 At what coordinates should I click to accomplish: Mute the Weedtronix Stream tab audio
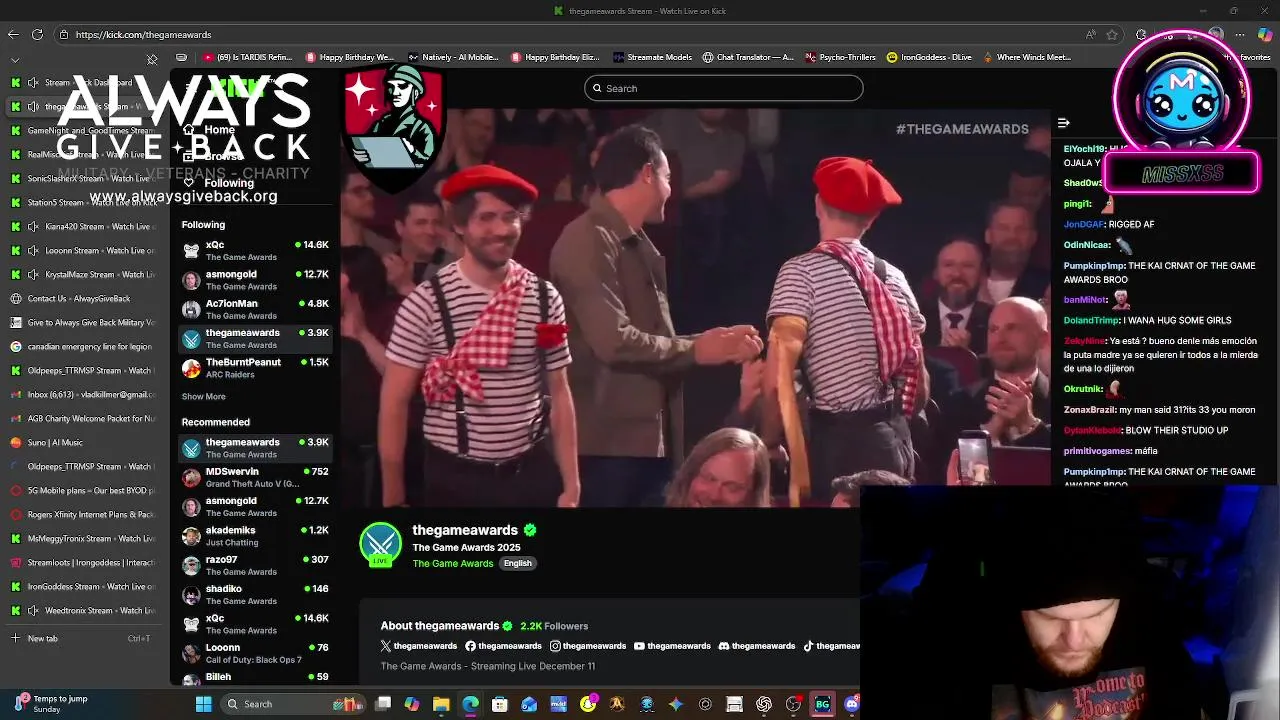[34, 611]
